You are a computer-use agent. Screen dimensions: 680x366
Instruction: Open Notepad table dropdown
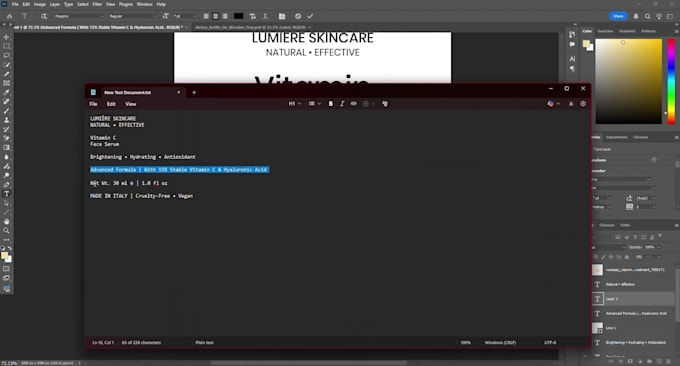point(368,104)
